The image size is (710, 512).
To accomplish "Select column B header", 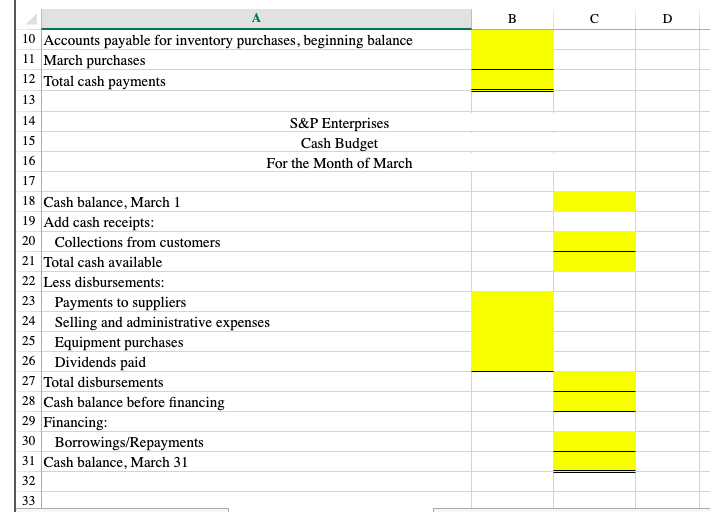I will (x=512, y=19).
